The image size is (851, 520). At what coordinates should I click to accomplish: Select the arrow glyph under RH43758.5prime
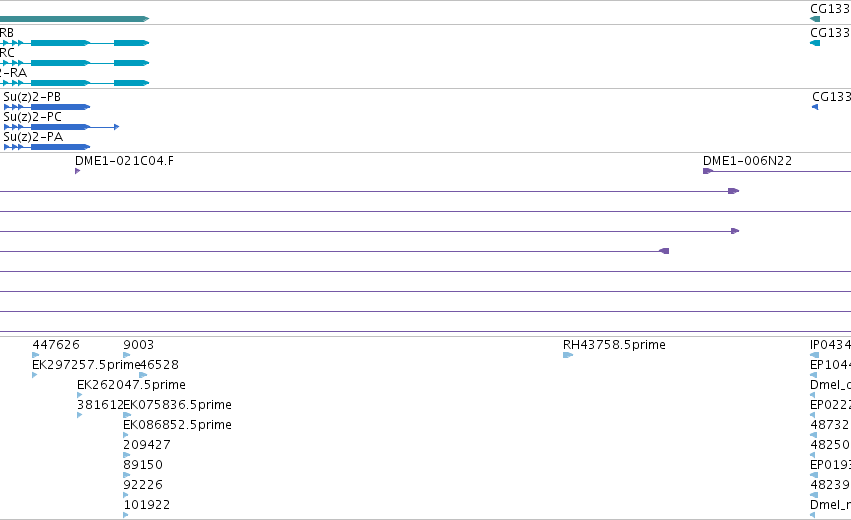pyautogui.click(x=568, y=355)
